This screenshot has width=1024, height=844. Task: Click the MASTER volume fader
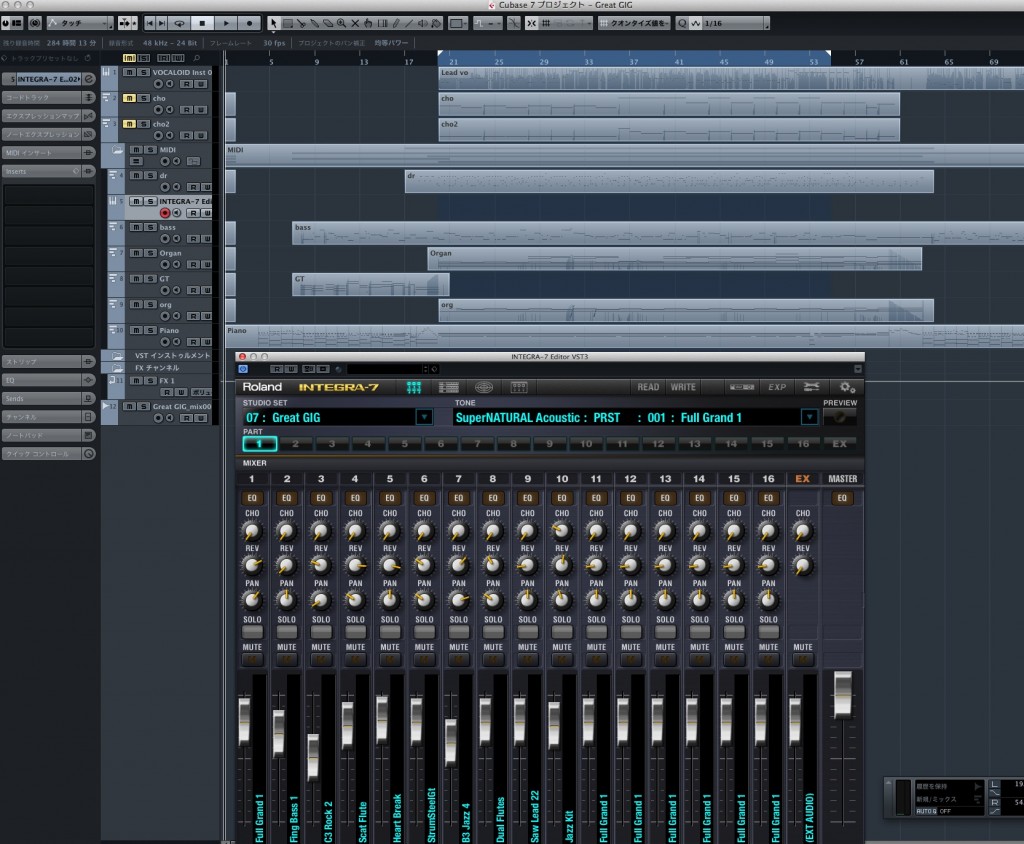click(842, 694)
